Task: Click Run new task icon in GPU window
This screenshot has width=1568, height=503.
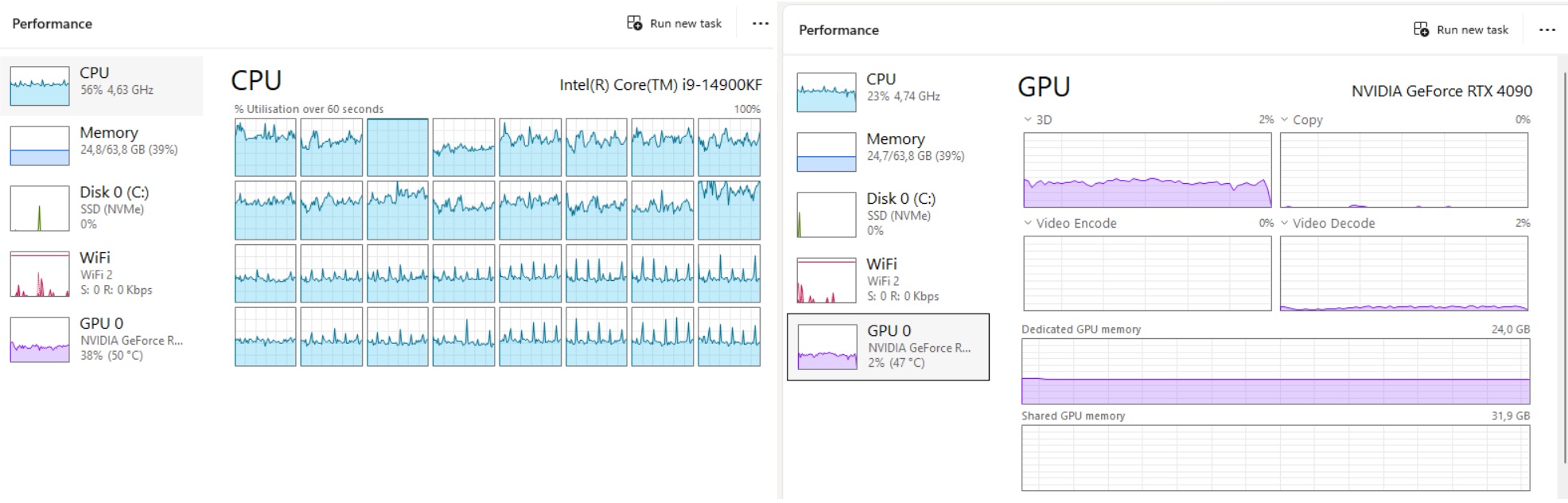Action: coord(1421,29)
